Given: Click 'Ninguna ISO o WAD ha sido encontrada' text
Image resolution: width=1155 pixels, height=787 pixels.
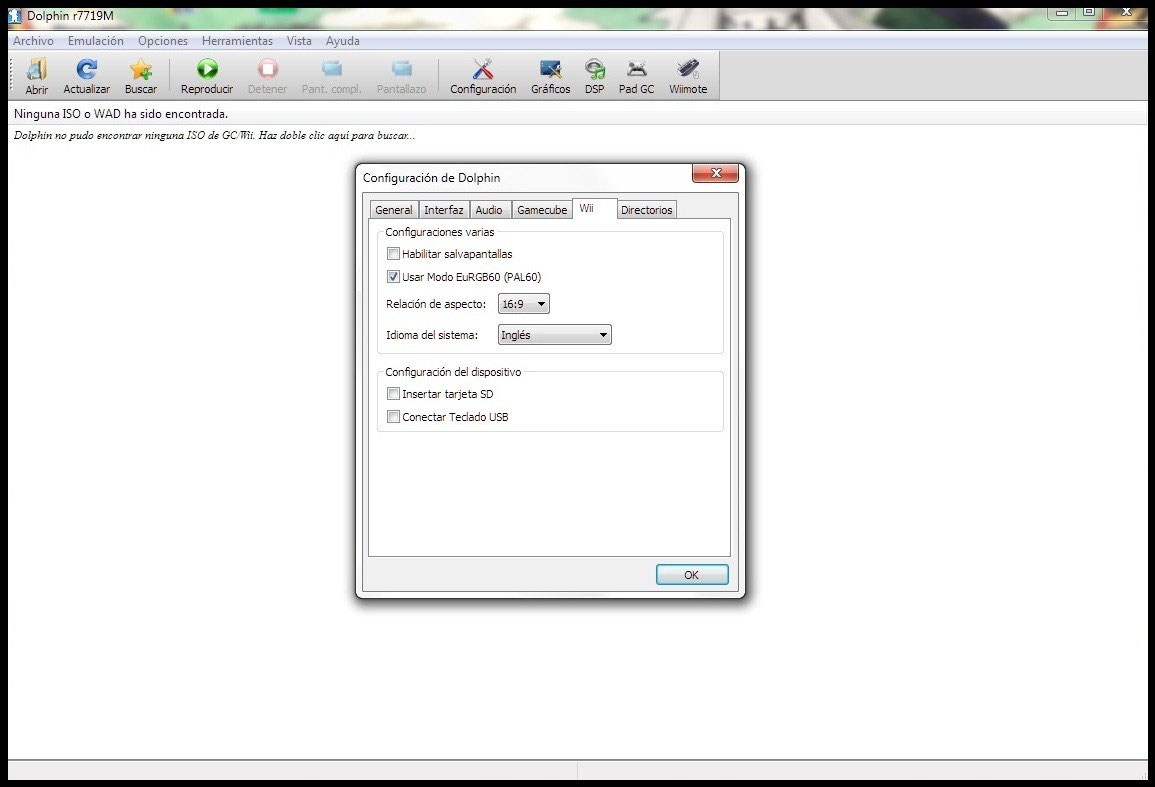Looking at the screenshot, I should point(121,114).
